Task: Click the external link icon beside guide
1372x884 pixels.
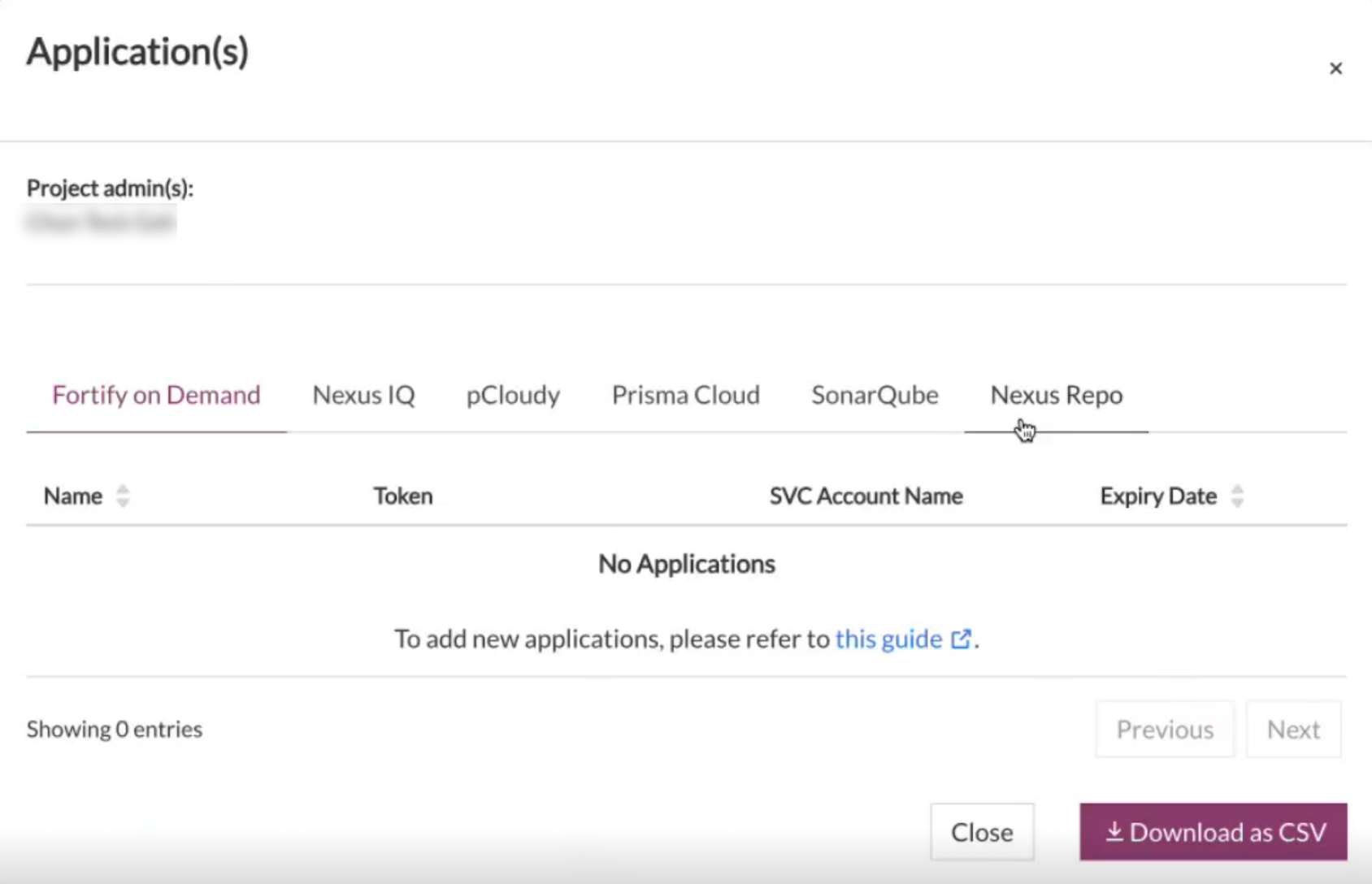Action: [x=961, y=639]
